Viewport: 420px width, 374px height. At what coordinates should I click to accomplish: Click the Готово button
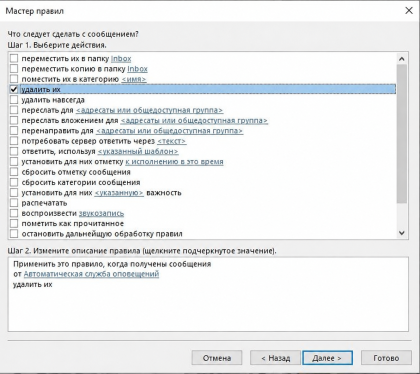pos(386,358)
